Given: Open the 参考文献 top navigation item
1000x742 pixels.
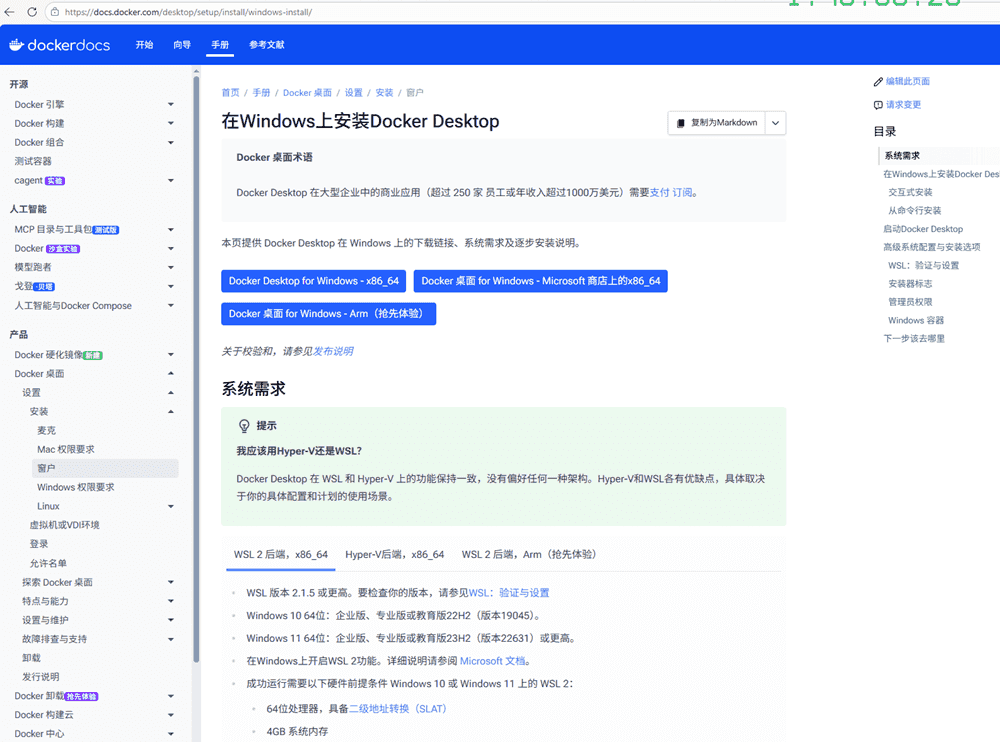Looking at the screenshot, I should tap(266, 45).
